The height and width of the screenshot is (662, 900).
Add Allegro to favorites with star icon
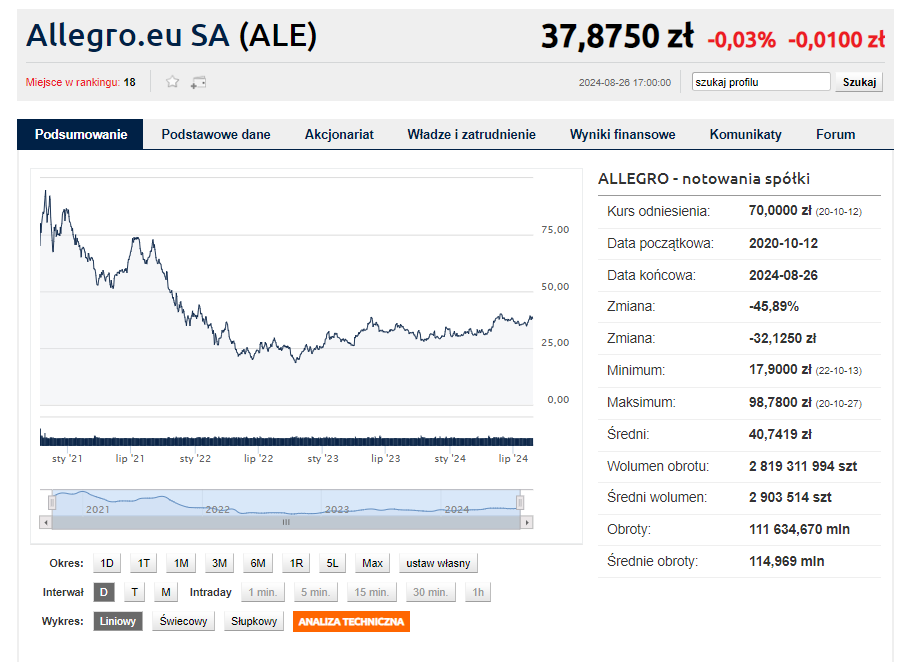(172, 82)
